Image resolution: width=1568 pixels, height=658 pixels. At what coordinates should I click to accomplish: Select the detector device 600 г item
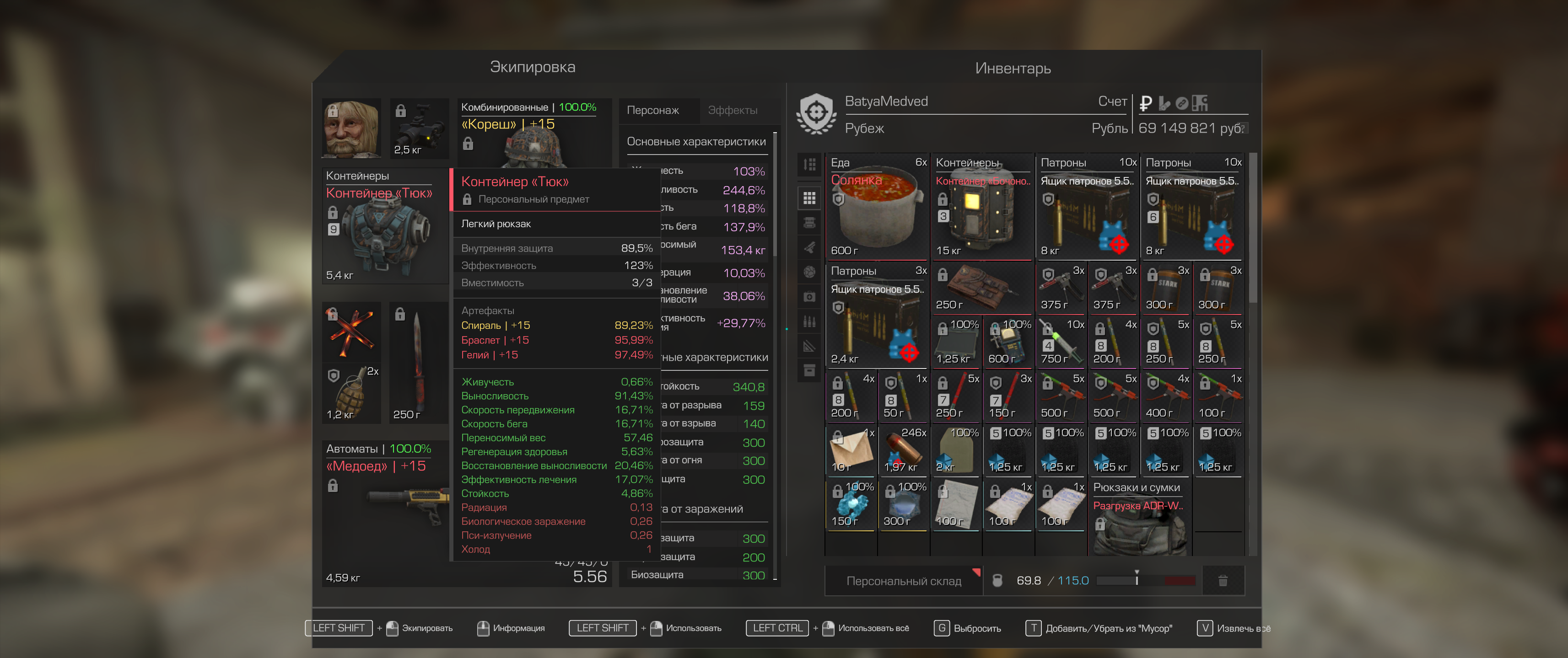click(x=1008, y=342)
